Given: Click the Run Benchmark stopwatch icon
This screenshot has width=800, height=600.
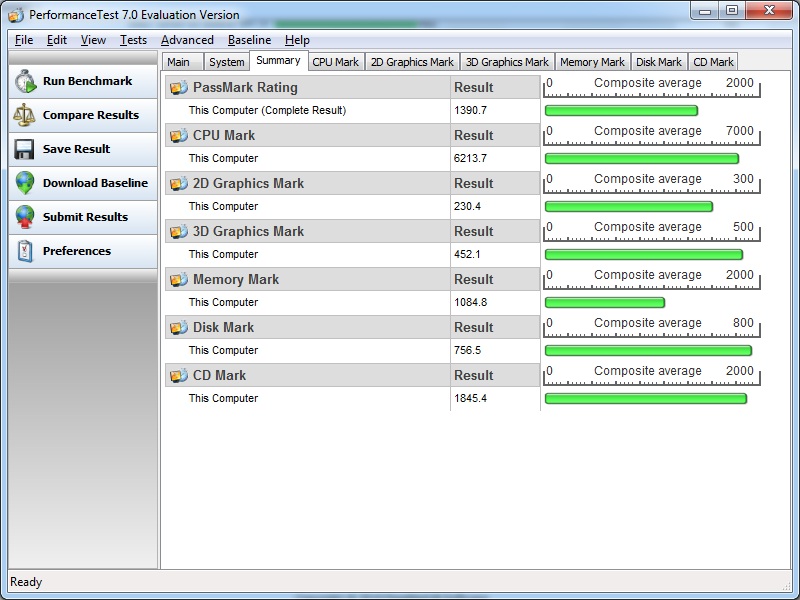Looking at the screenshot, I should [x=25, y=82].
